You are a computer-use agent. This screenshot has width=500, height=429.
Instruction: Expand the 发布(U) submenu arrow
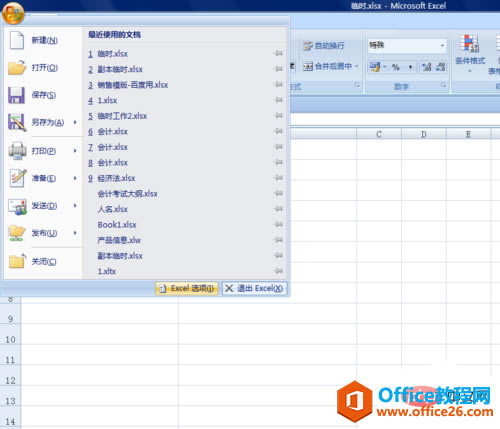point(75,233)
